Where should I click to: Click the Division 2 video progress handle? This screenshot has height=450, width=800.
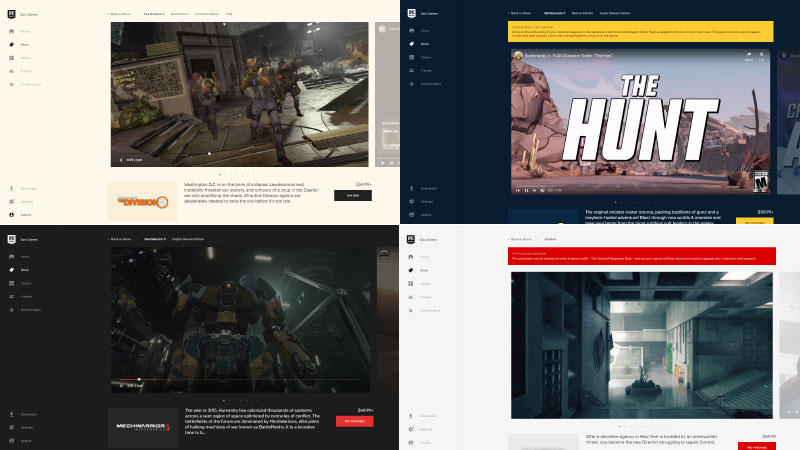click(x=209, y=154)
